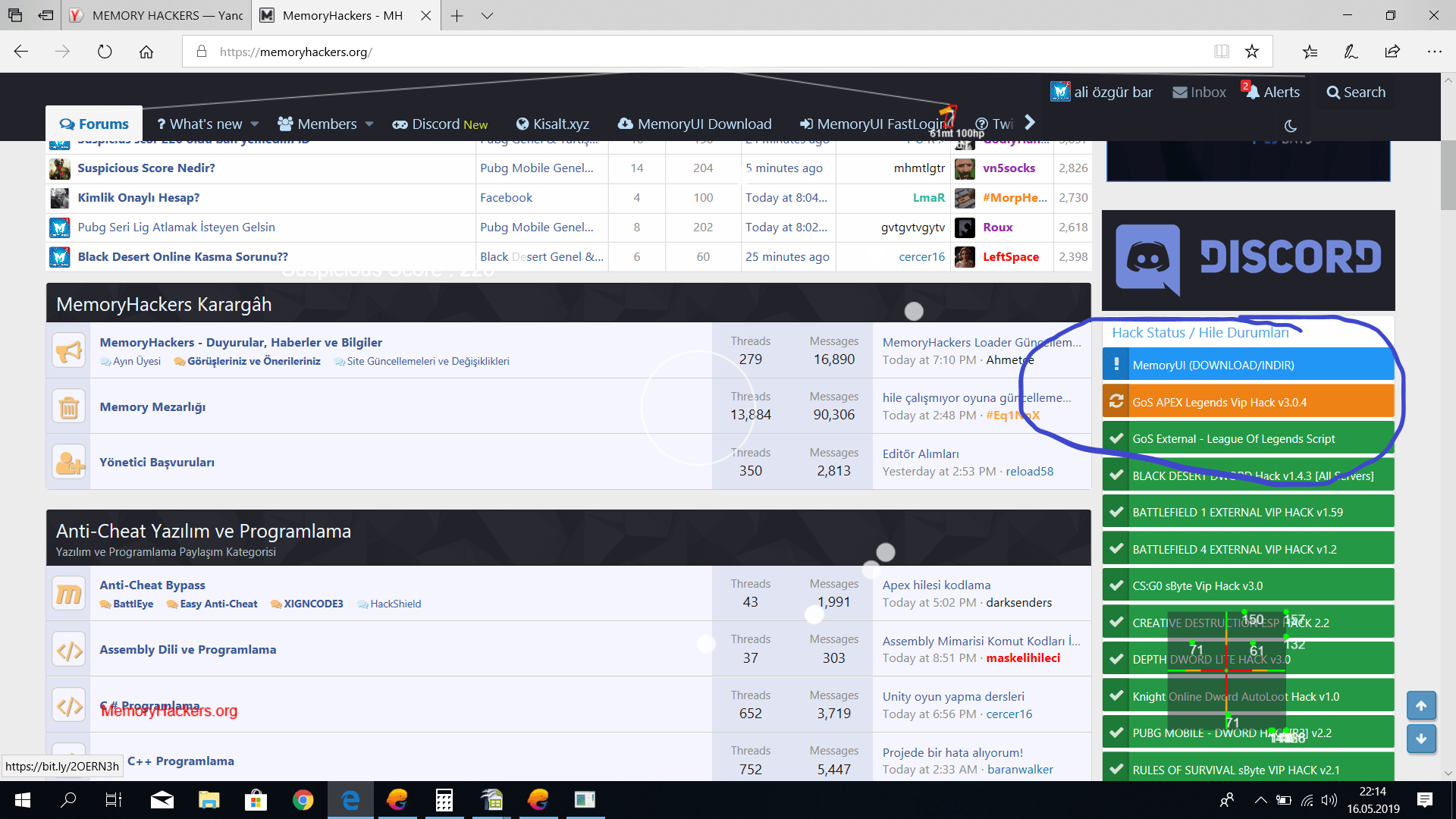Open the Discord New menu item

pyautogui.click(x=441, y=124)
